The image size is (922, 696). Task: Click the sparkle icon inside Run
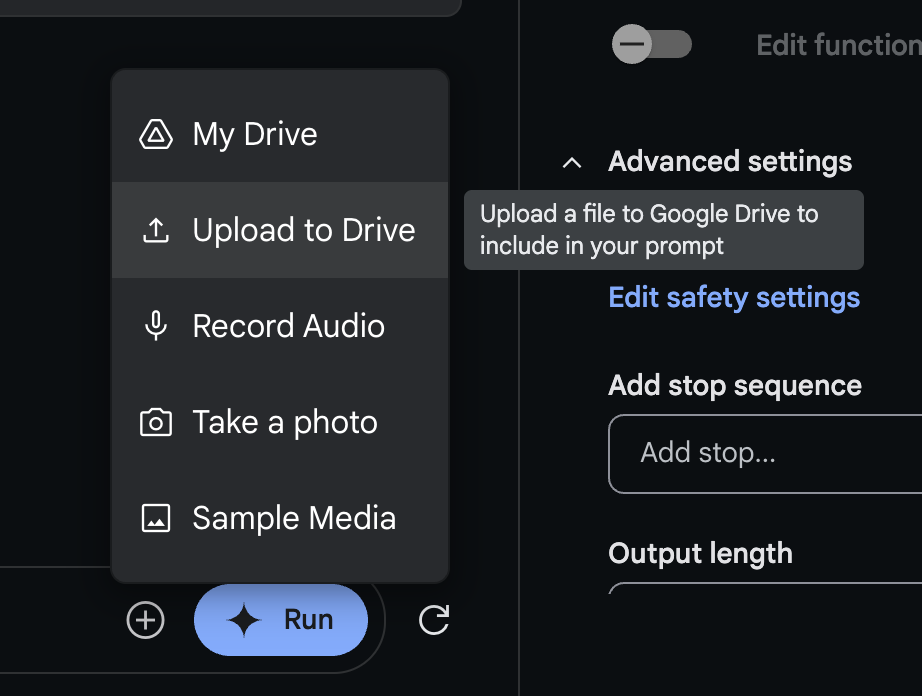coord(244,620)
